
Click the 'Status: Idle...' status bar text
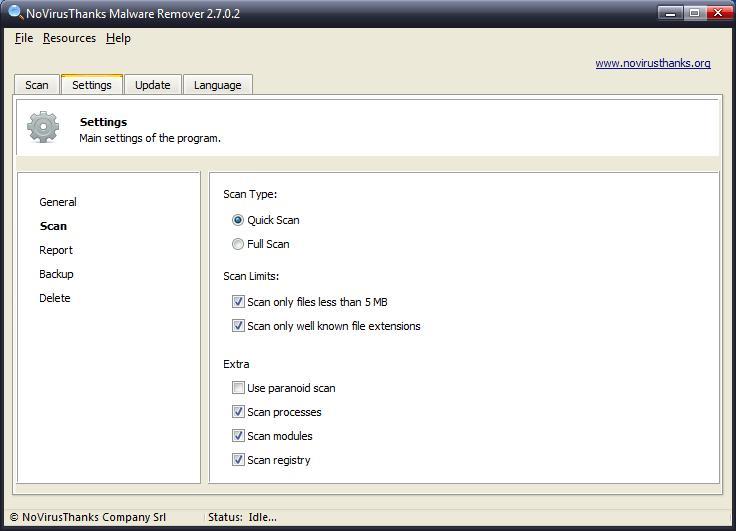[242, 517]
